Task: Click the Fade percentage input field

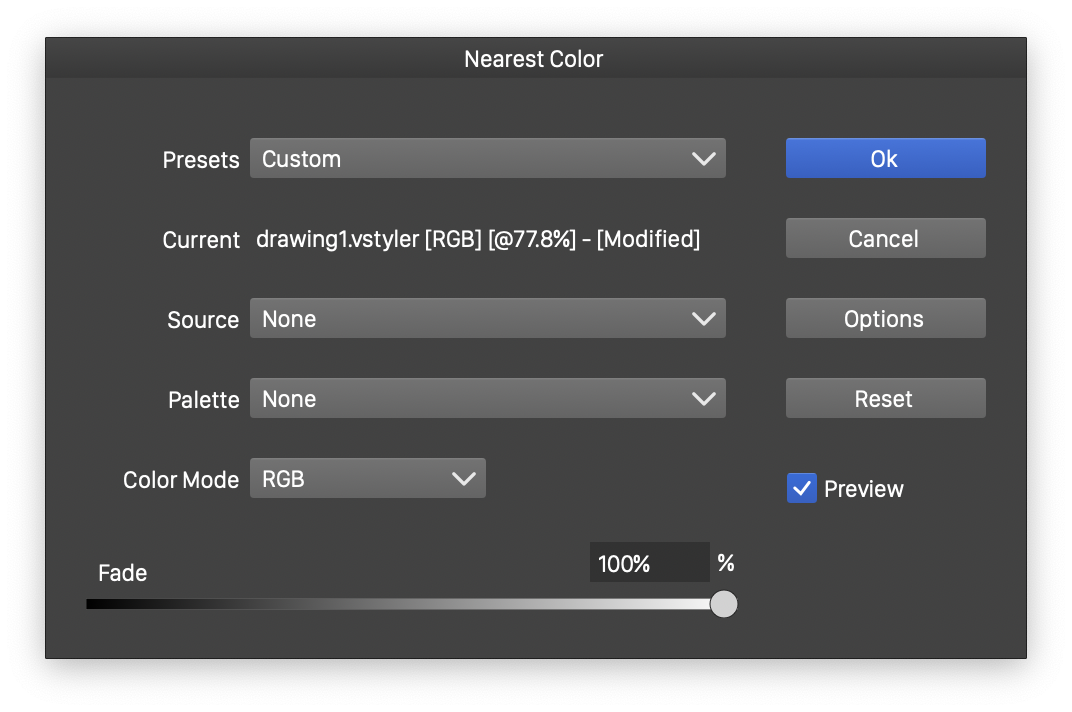Action: (648, 563)
